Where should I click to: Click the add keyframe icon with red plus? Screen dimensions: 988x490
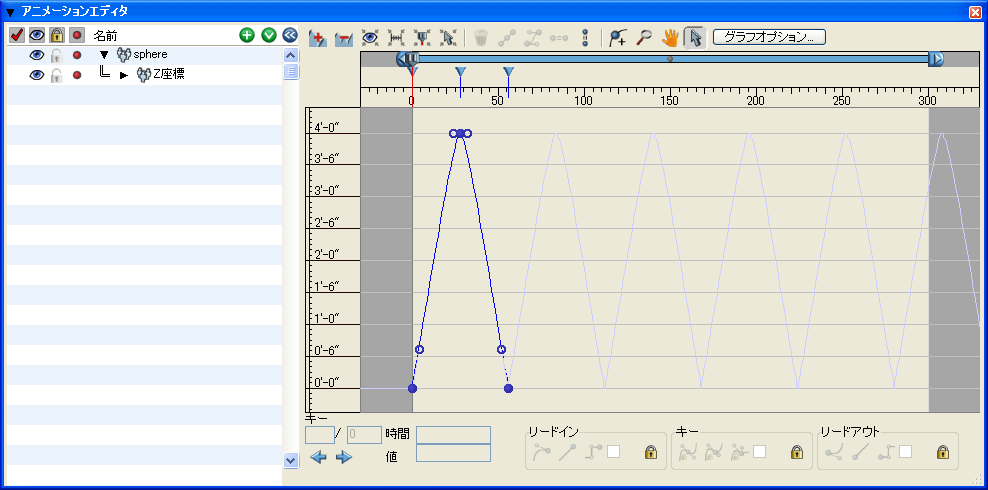pos(319,38)
